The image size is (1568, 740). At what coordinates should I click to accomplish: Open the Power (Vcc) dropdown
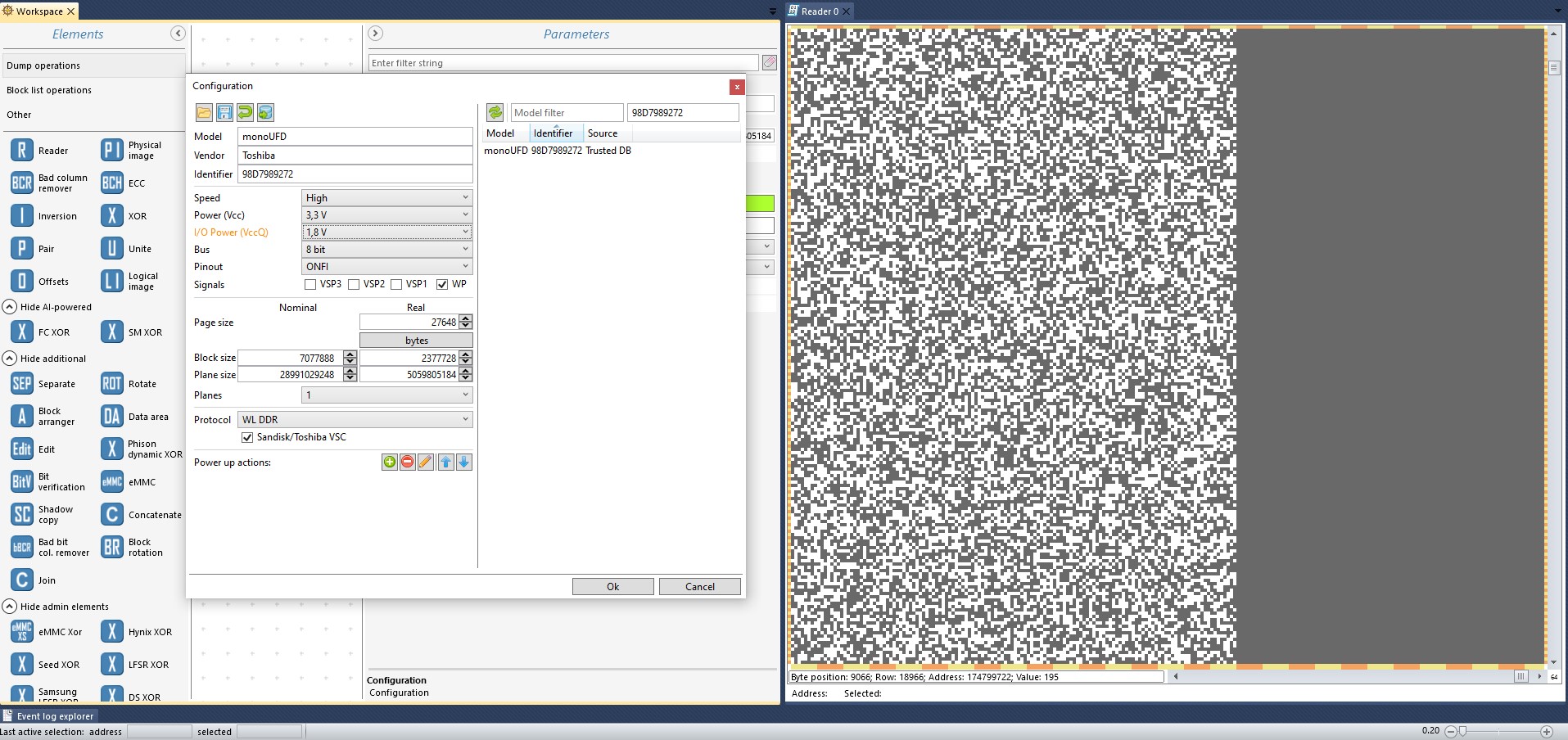click(387, 215)
